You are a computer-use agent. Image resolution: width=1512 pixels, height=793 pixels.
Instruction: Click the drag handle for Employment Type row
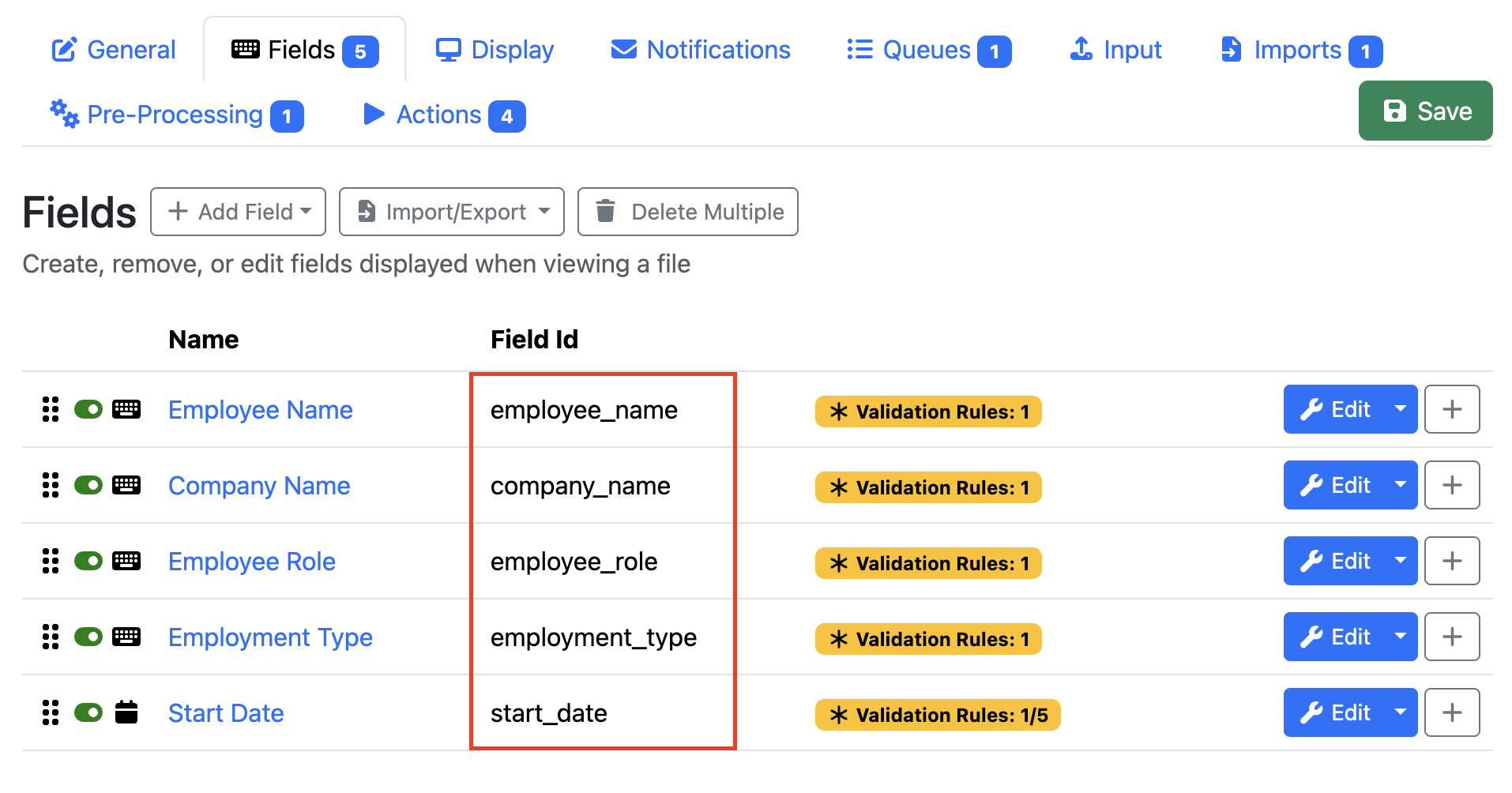coord(51,637)
